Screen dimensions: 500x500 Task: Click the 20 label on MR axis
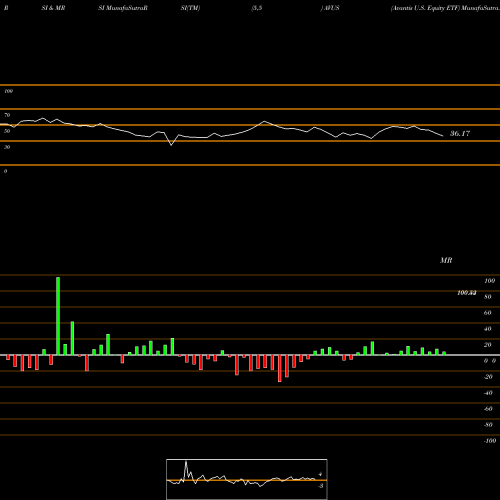(x=488, y=345)
